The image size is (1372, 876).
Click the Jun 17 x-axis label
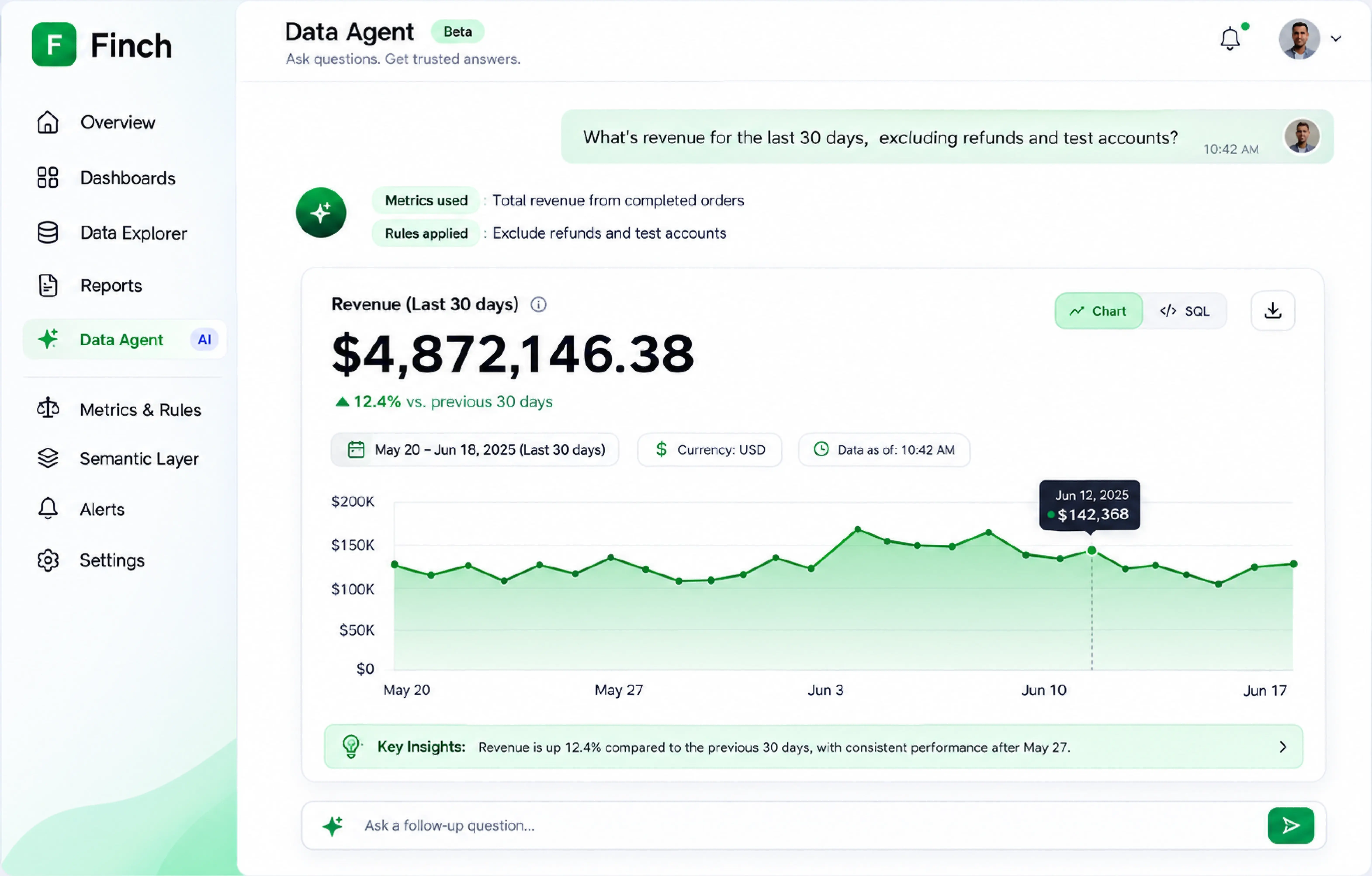(1265, 691)
